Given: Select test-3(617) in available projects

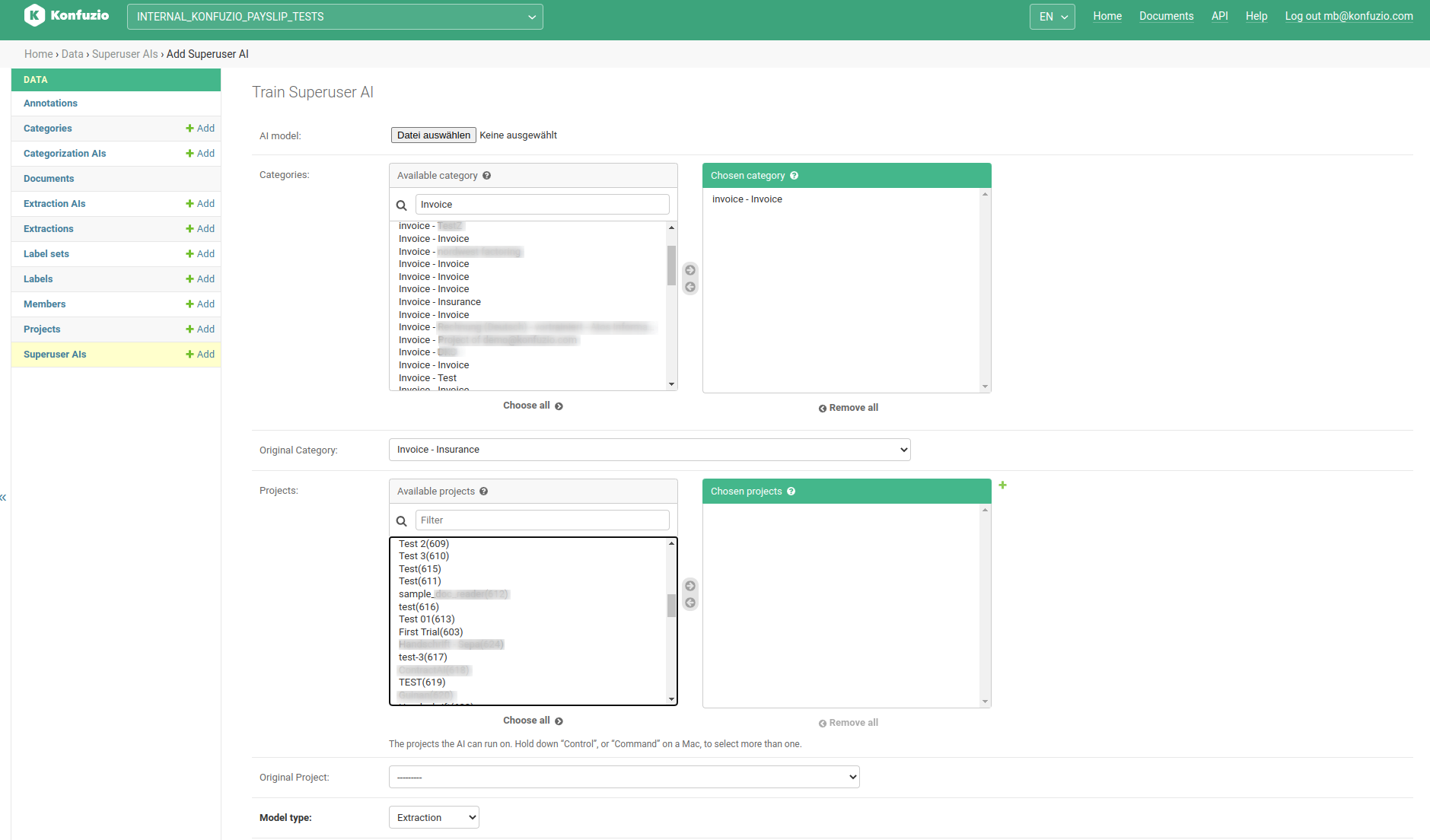Looking at the screenshot, I should tap(423, 657).
